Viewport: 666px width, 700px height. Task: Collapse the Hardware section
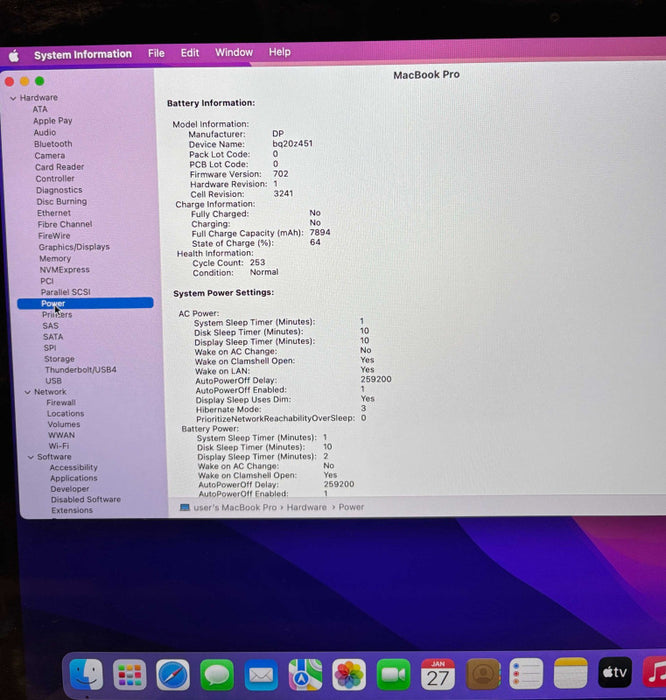[13, 98]
